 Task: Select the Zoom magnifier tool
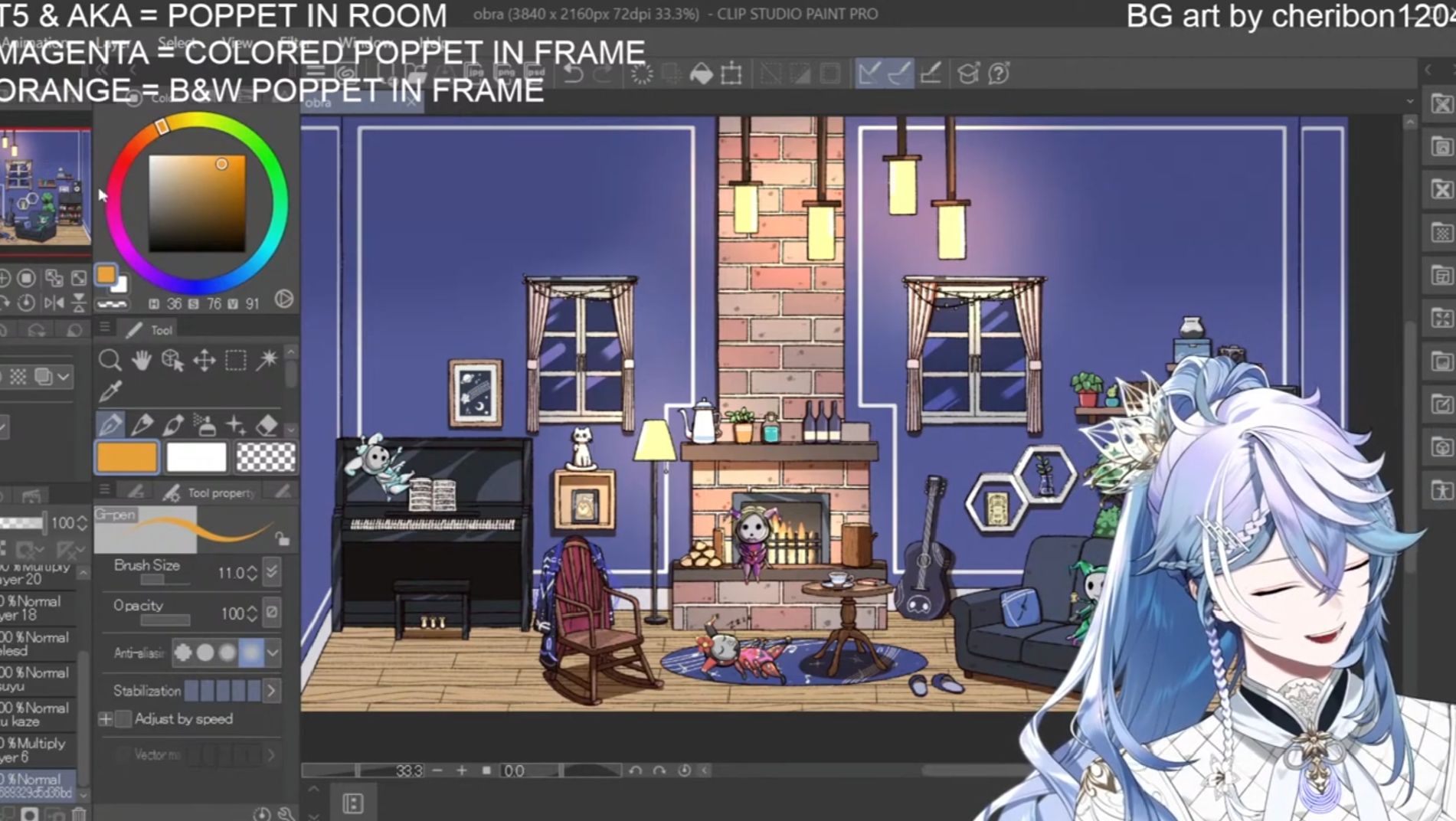[110, 359]
